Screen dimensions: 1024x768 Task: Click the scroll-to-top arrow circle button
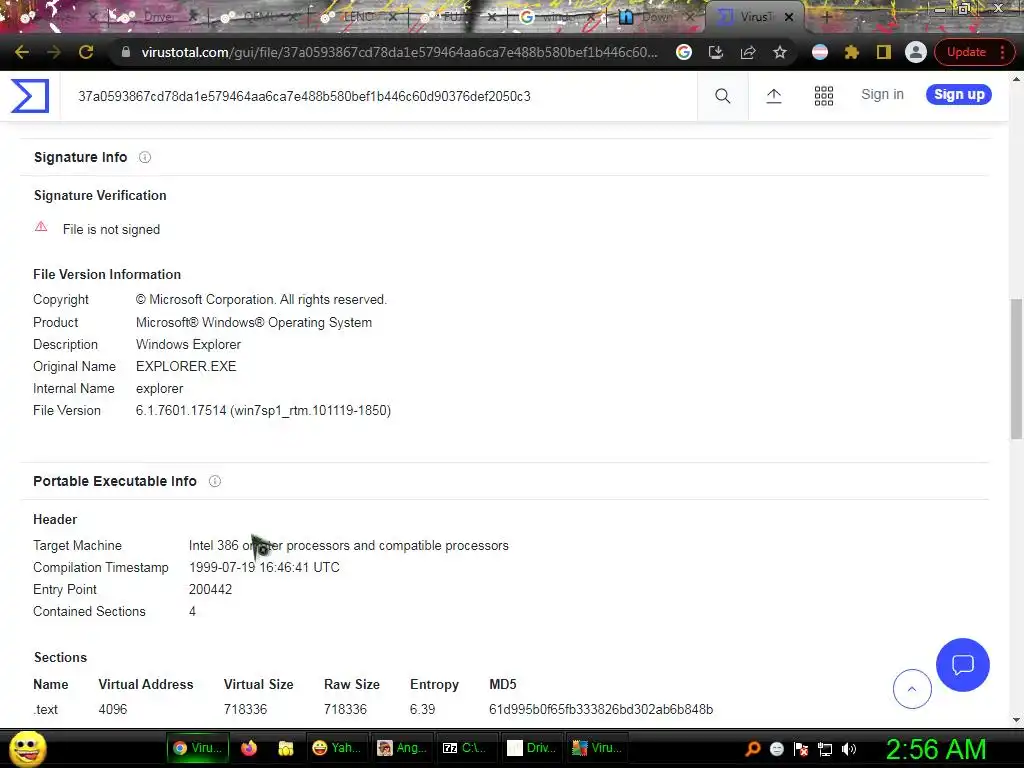click(912, 688)
